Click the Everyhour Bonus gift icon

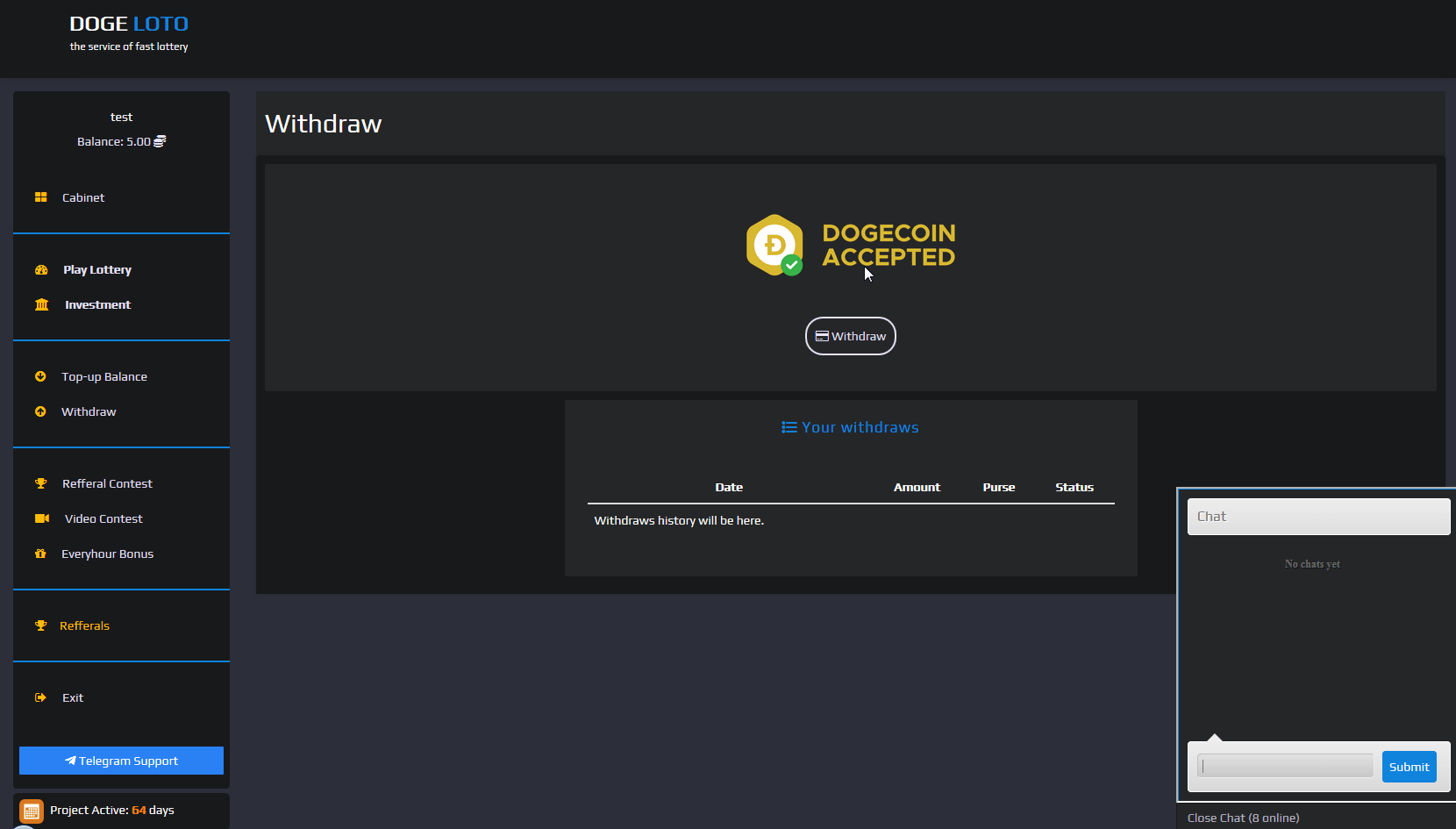pos(40,554)
